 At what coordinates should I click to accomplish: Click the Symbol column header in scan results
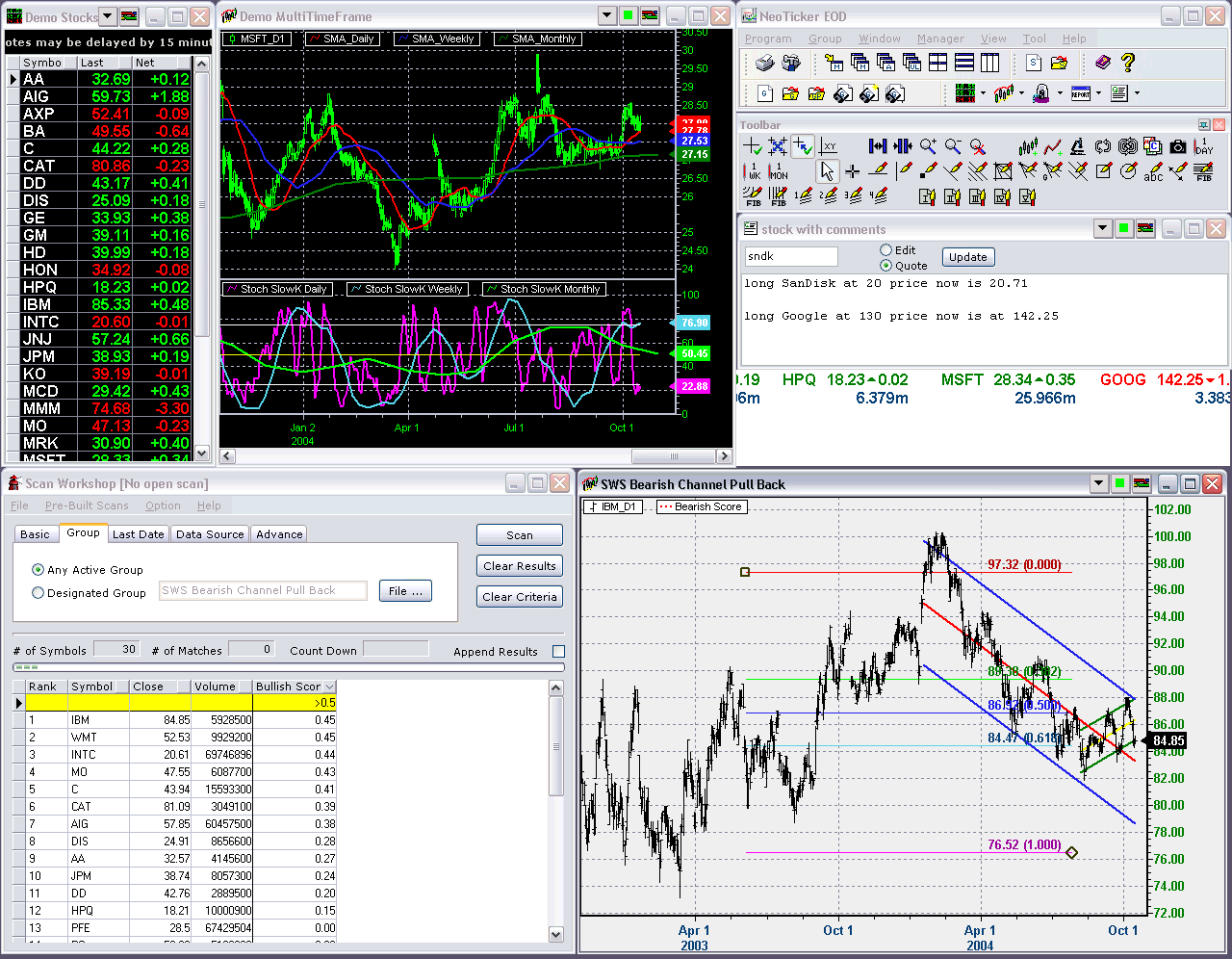97,687
